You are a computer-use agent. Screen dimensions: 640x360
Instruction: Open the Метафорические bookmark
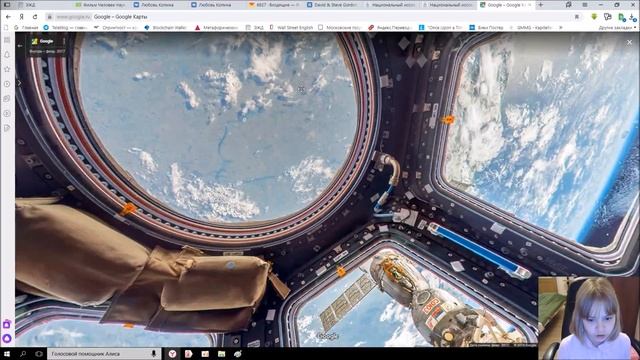click(x=217, y=28)
